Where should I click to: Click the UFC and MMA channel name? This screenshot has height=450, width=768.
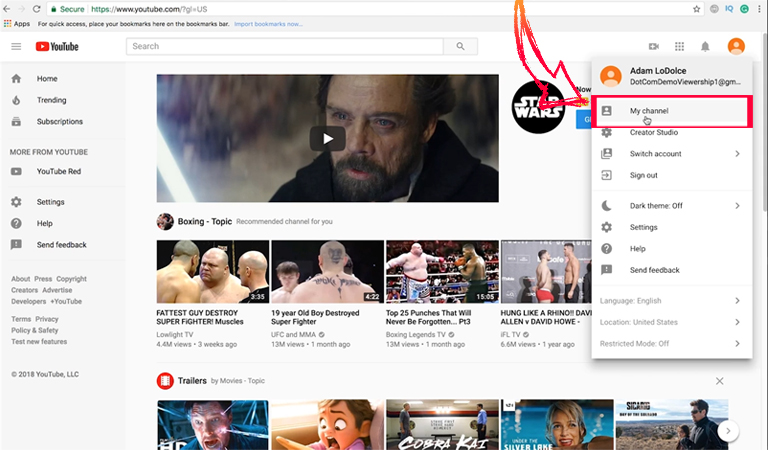[293, 334]
